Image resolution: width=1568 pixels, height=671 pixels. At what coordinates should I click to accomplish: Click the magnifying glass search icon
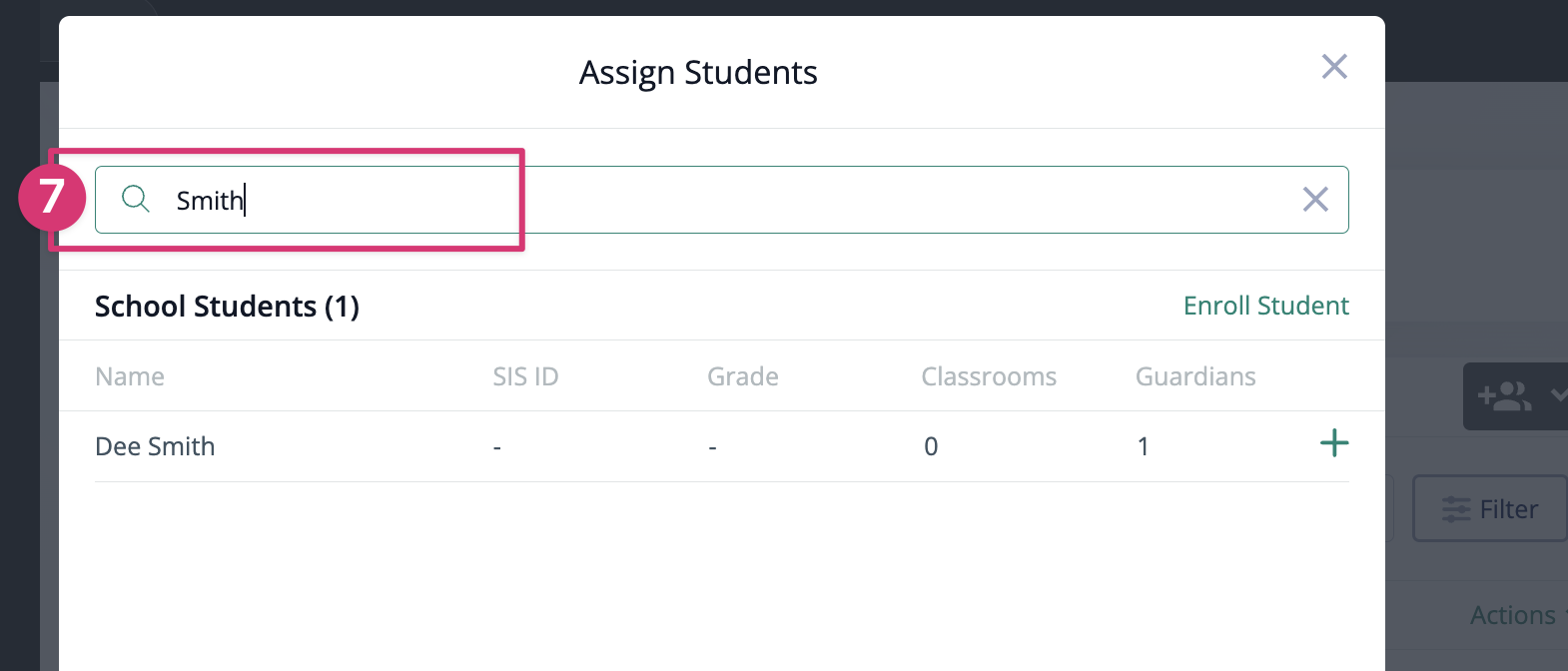[x=136, y=199]
